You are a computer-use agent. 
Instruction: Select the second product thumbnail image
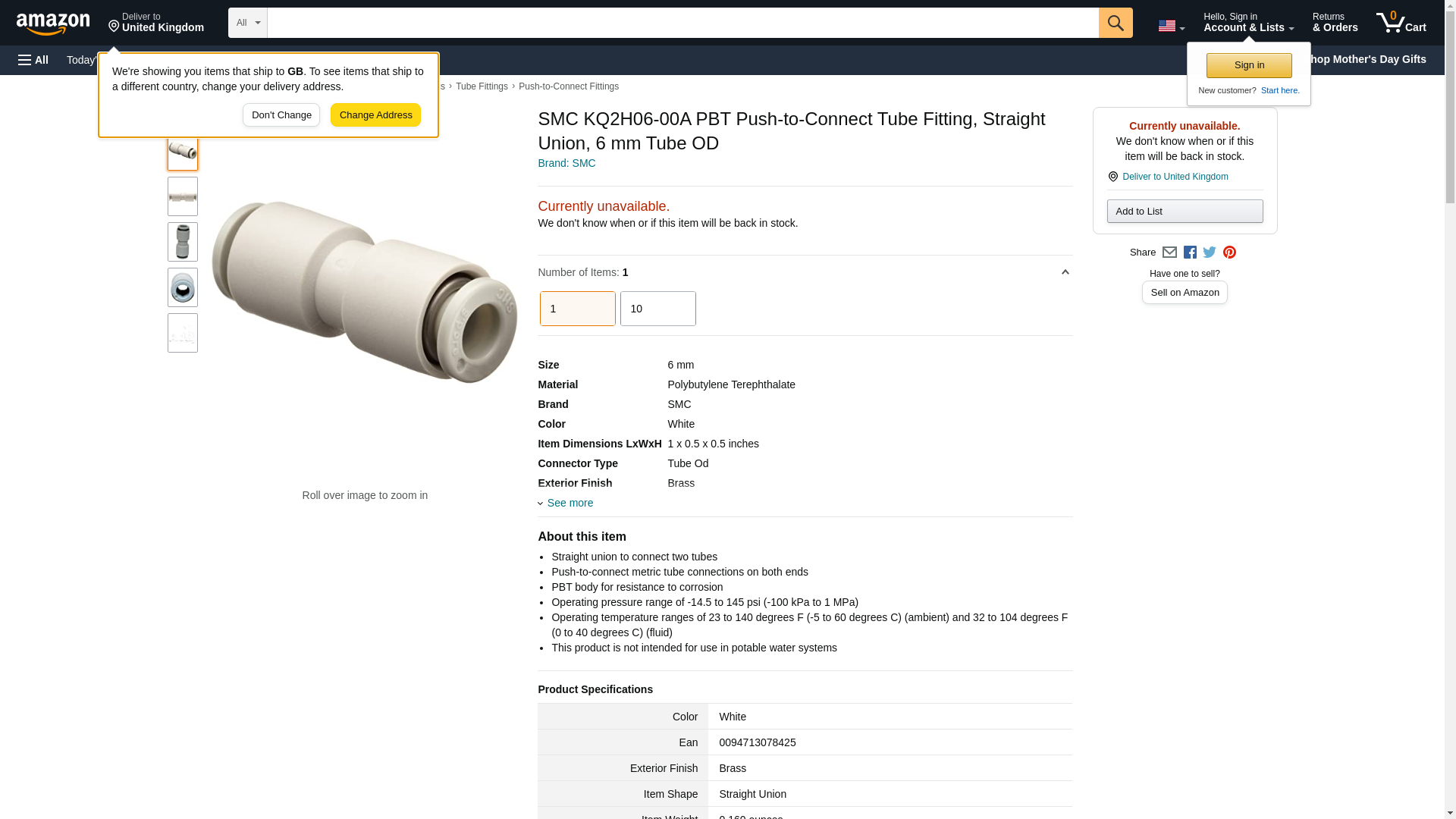[x=183, y=196]
